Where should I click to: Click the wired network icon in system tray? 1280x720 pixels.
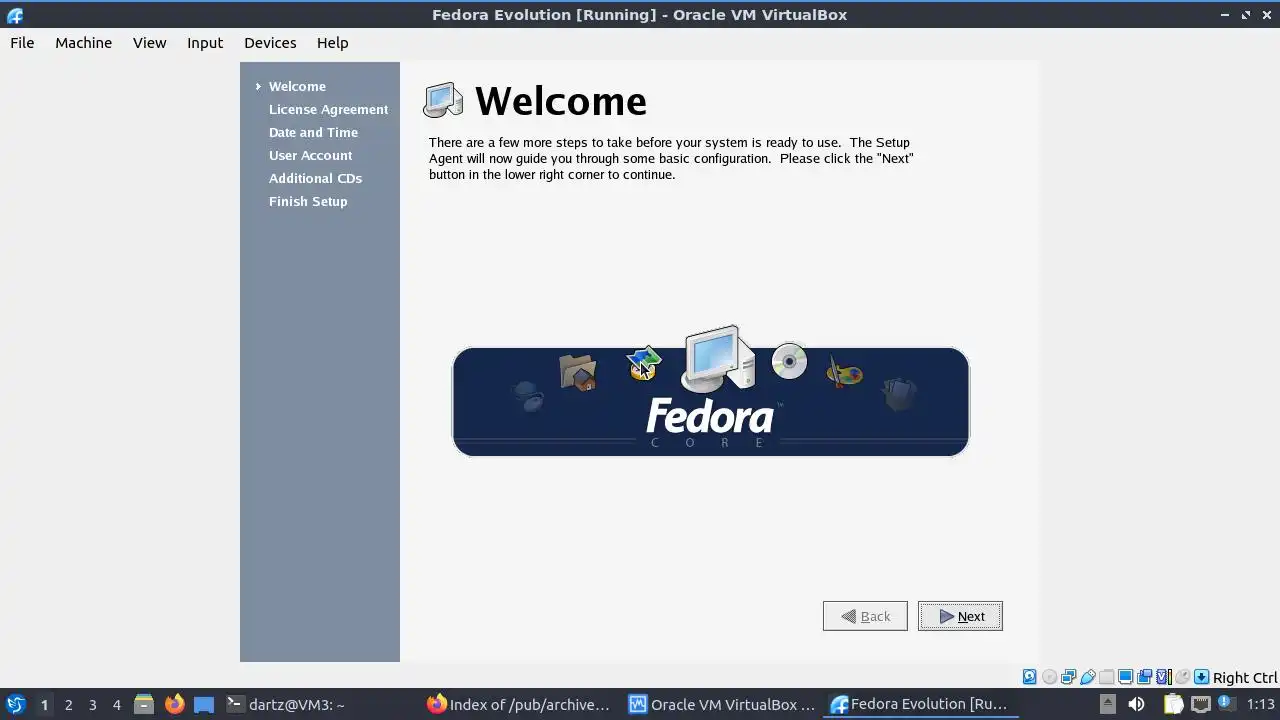pyautogui.click(x=1201, y=704)
